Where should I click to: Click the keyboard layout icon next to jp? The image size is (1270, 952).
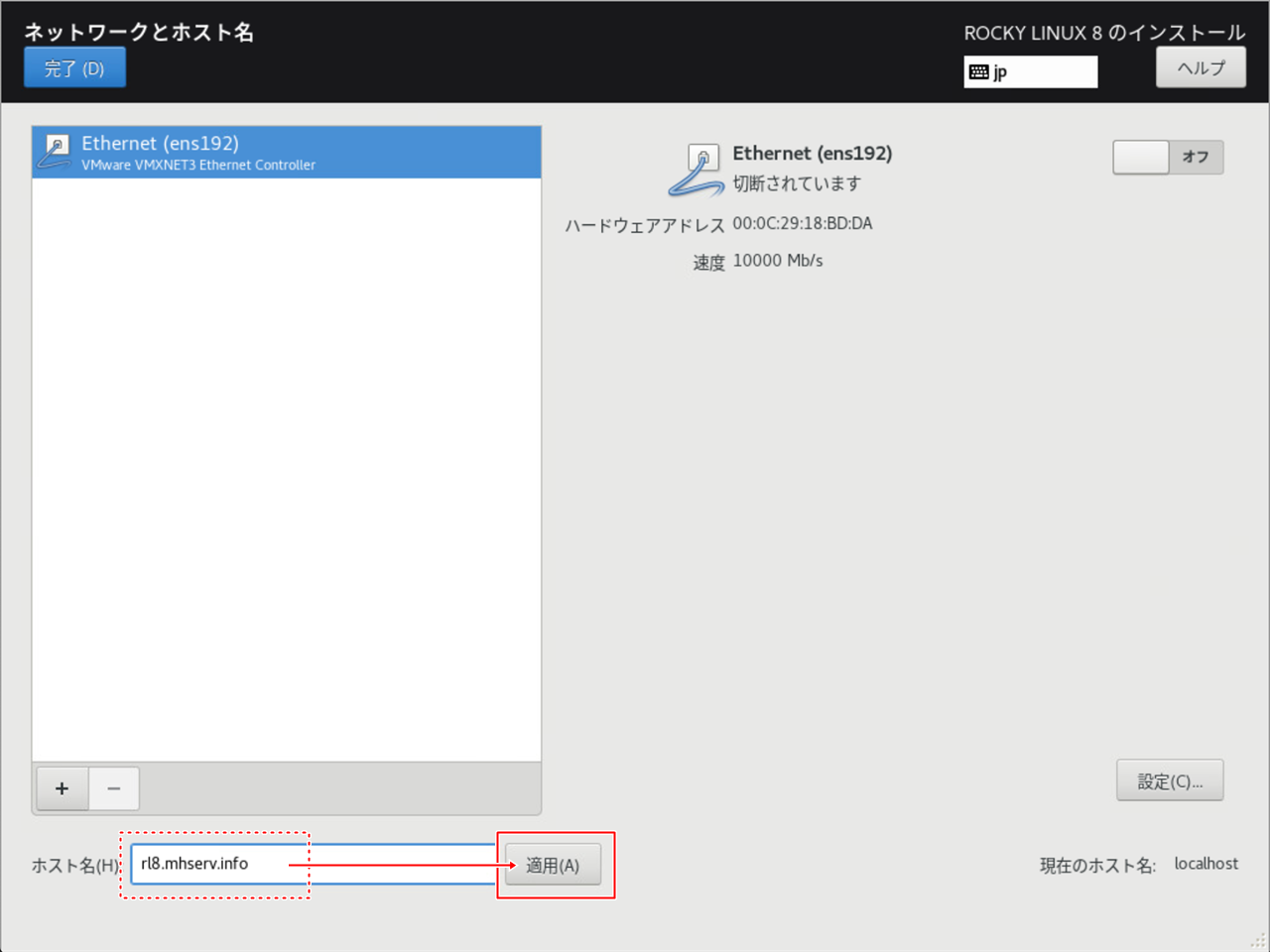pyautogui.click(x=978, y=71)
